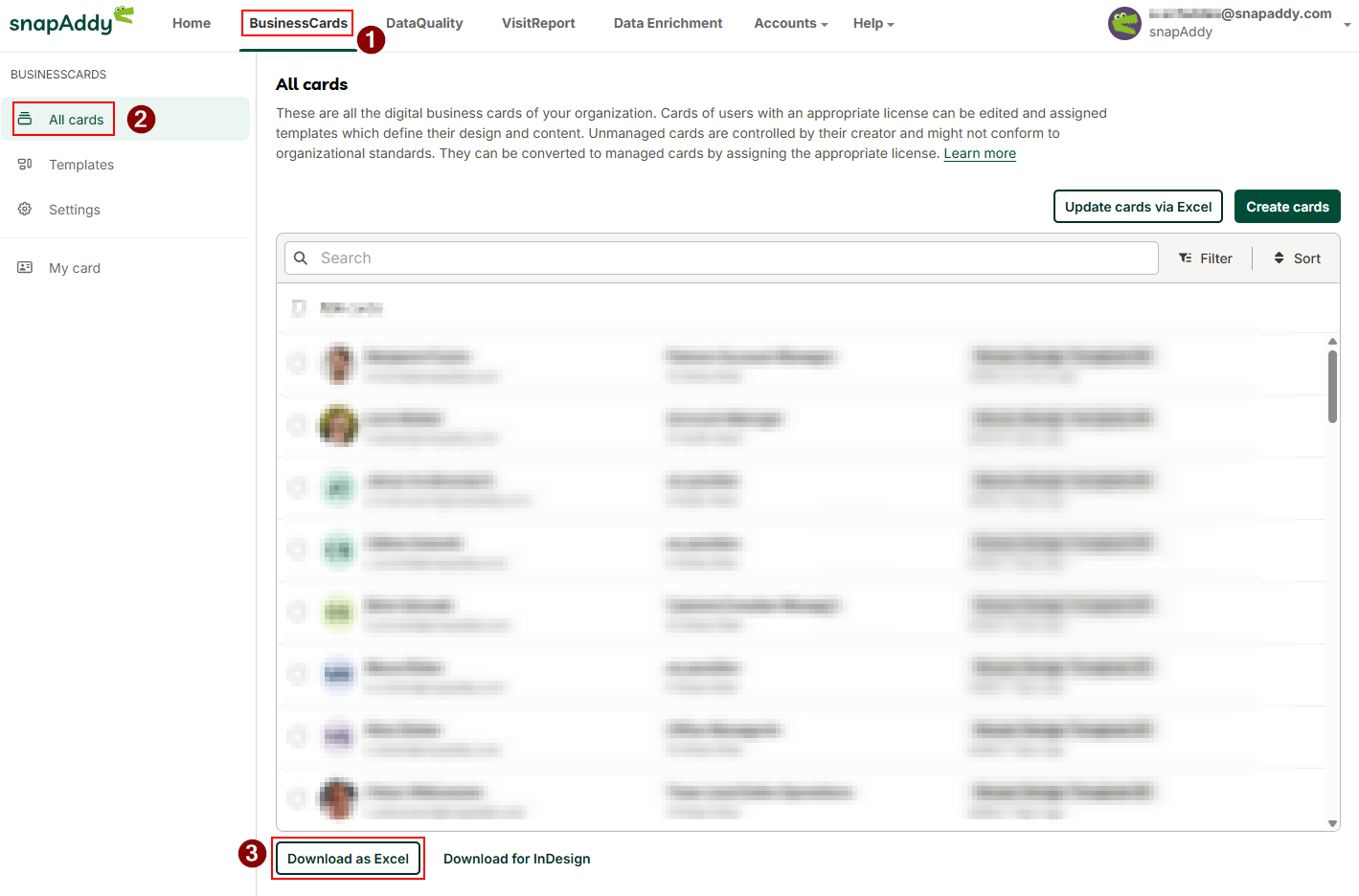Click Download for InDesign button

click(x=516, y=859)
